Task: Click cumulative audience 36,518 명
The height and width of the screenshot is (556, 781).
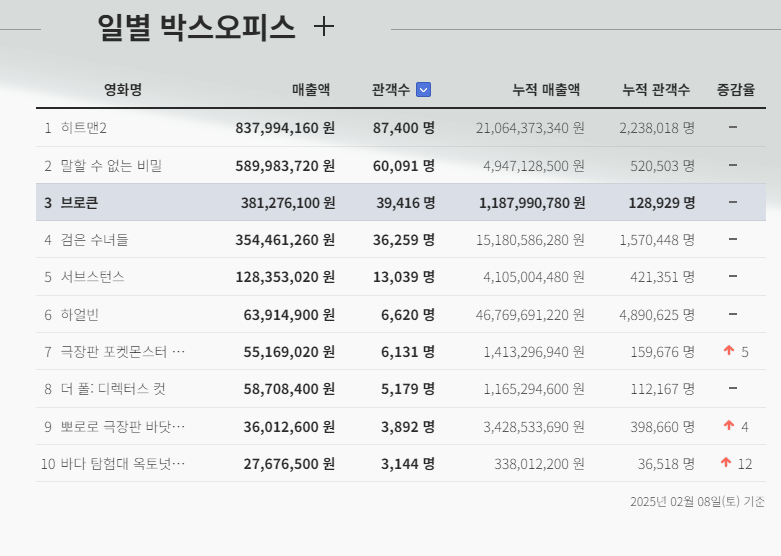Action: pyautogui.click(x=666, y=464)
